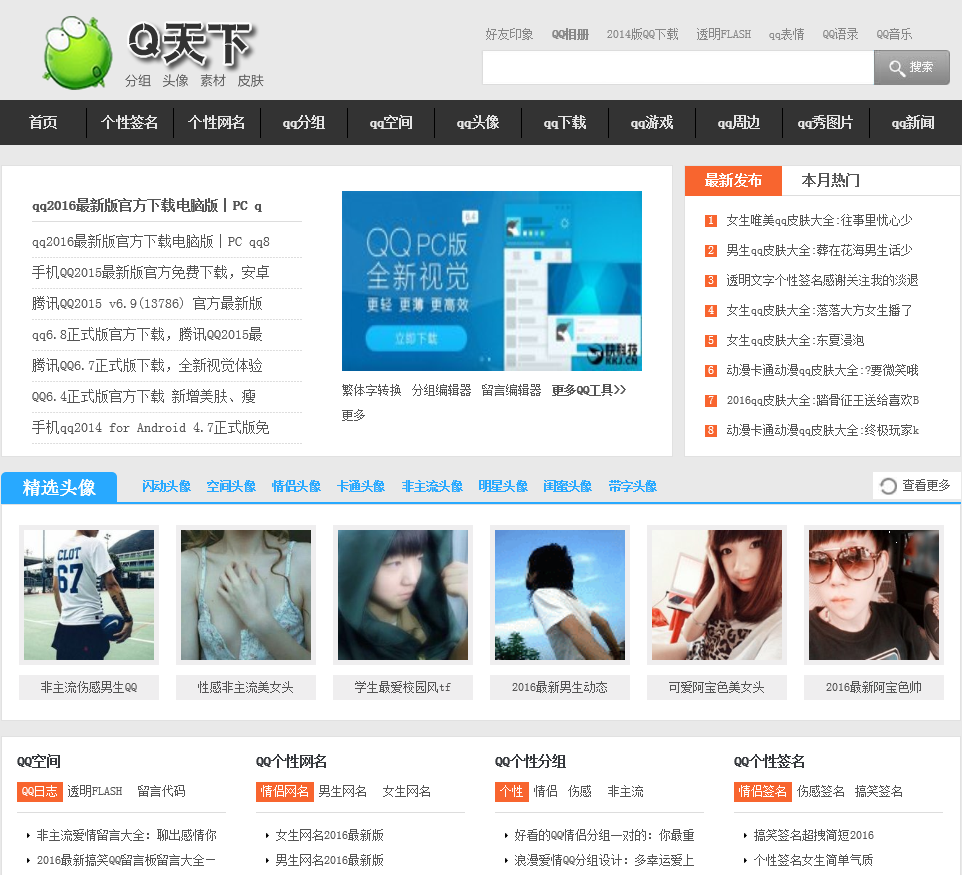Screen dimensions: 962x875
Task: Click the 搜索 search button
Action: click(912, 67)
